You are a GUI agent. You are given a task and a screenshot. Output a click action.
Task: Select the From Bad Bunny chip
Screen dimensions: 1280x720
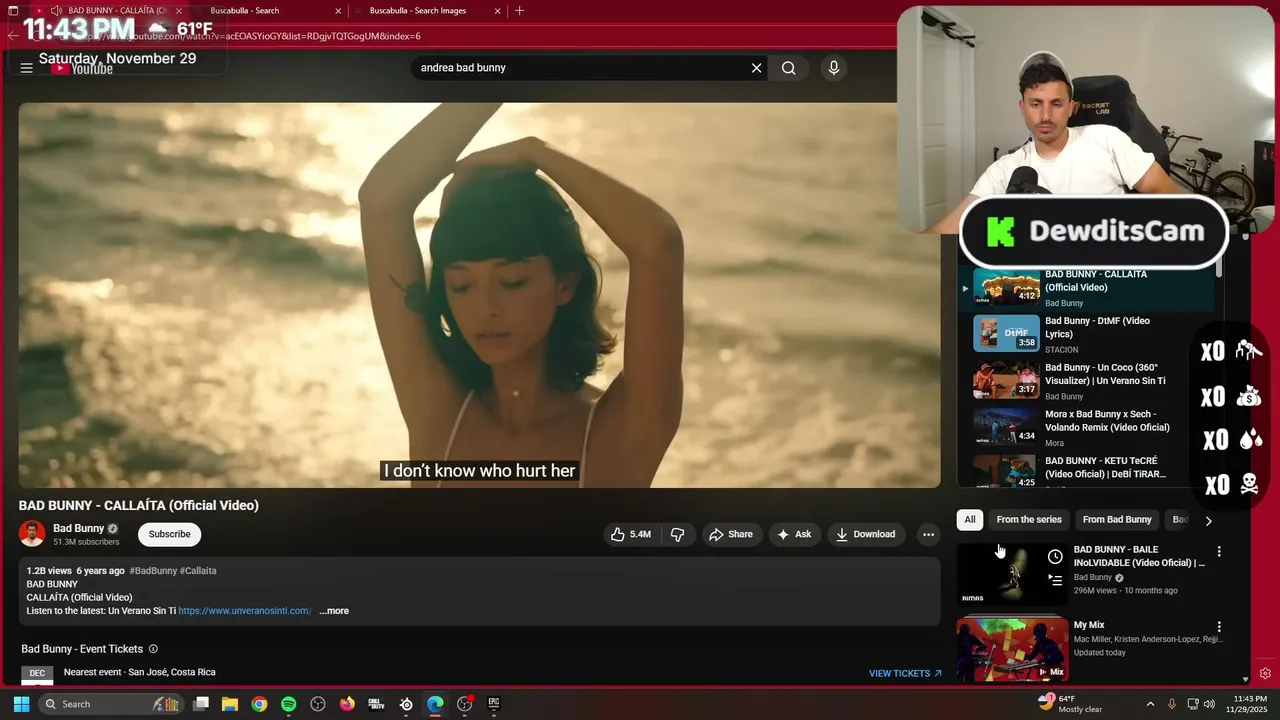(1117, 519)
